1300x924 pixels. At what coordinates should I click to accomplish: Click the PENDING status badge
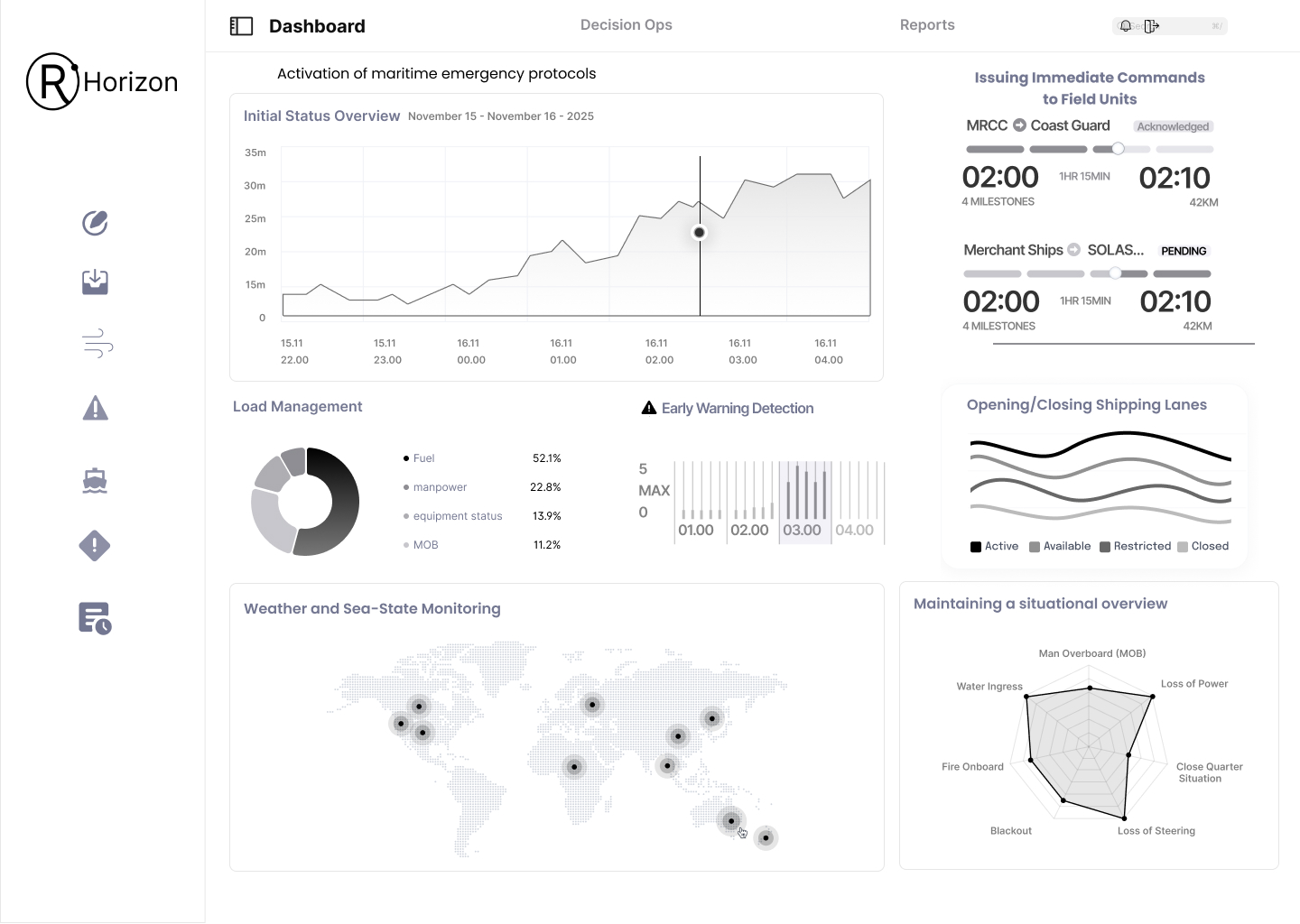pyautogui.click(x=1183, y=251)
